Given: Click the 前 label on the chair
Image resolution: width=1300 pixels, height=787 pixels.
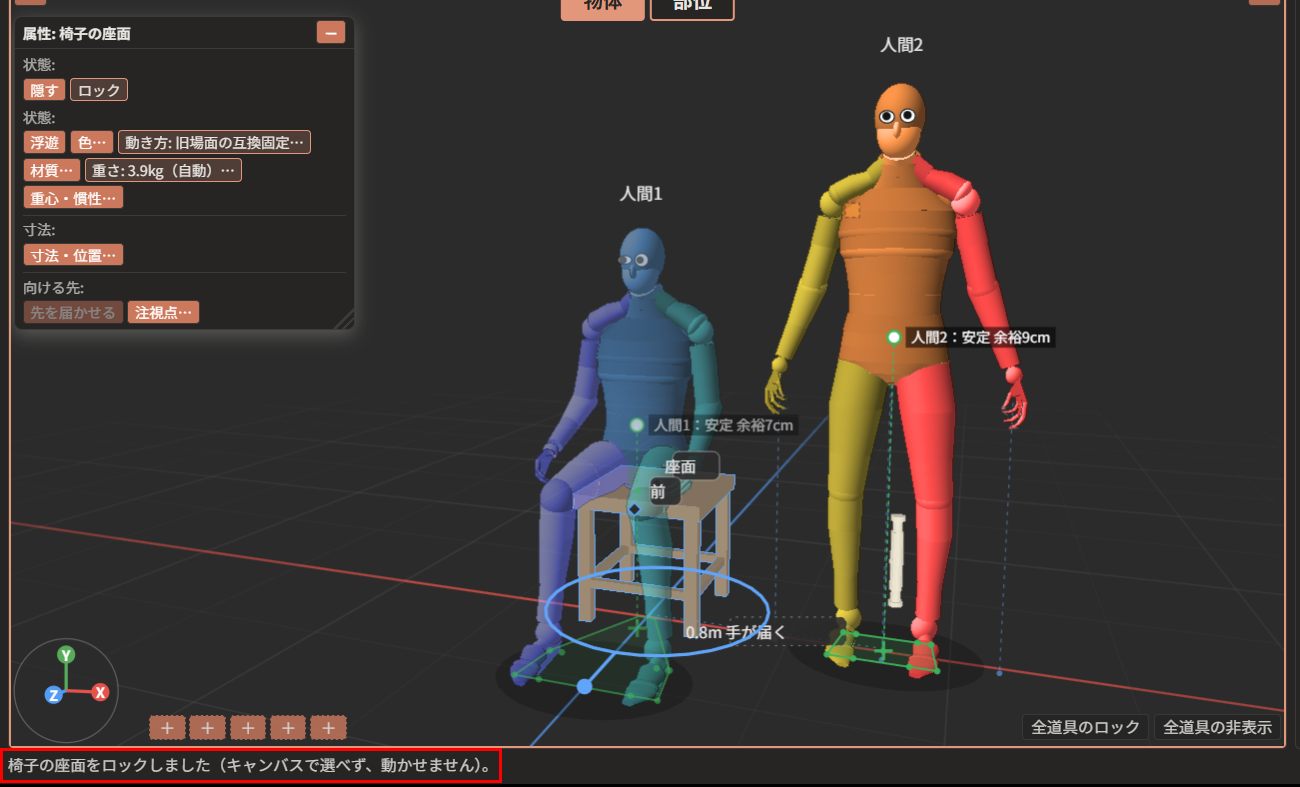Looking at the screenshot, I should [x=658, y=492].
